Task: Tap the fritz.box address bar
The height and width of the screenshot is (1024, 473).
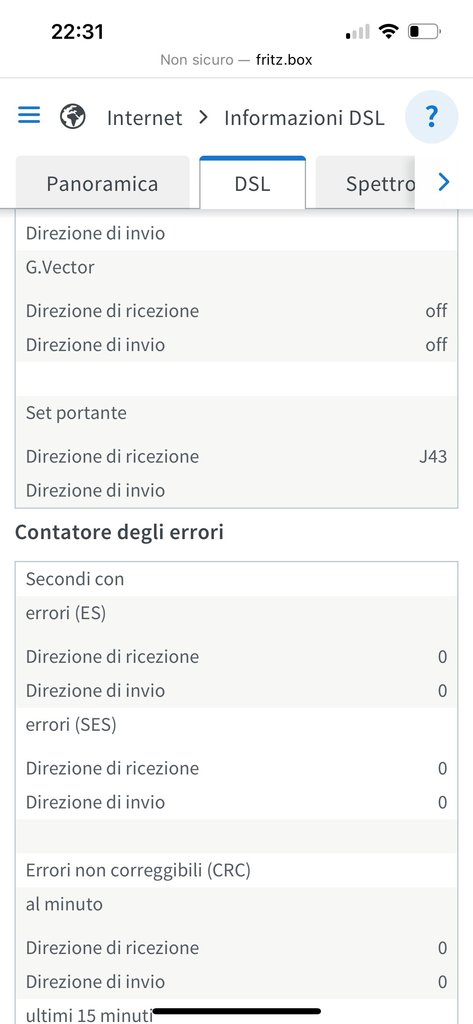Action: (236, 60)
